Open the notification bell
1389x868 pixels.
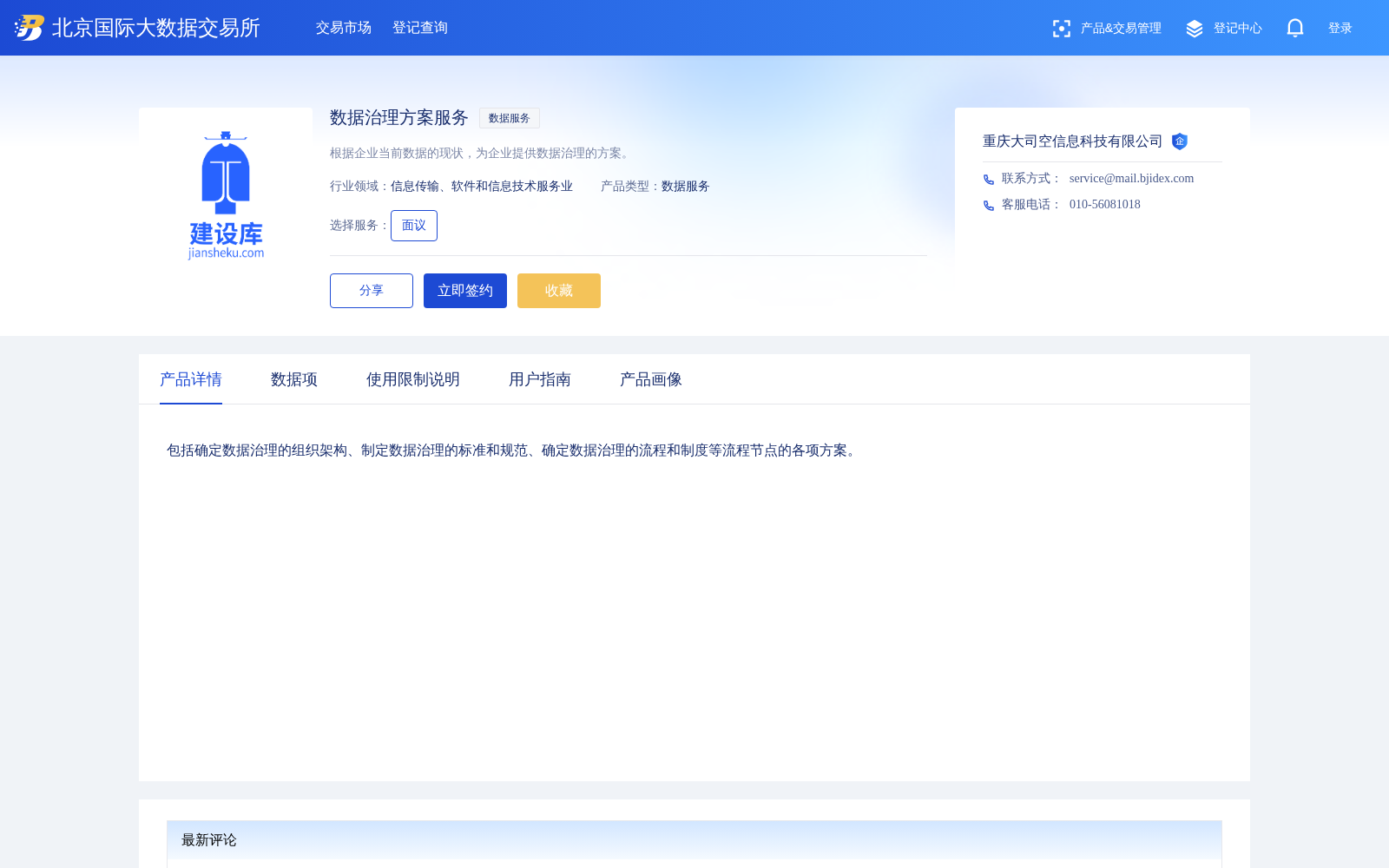(x=1295, y=28)
